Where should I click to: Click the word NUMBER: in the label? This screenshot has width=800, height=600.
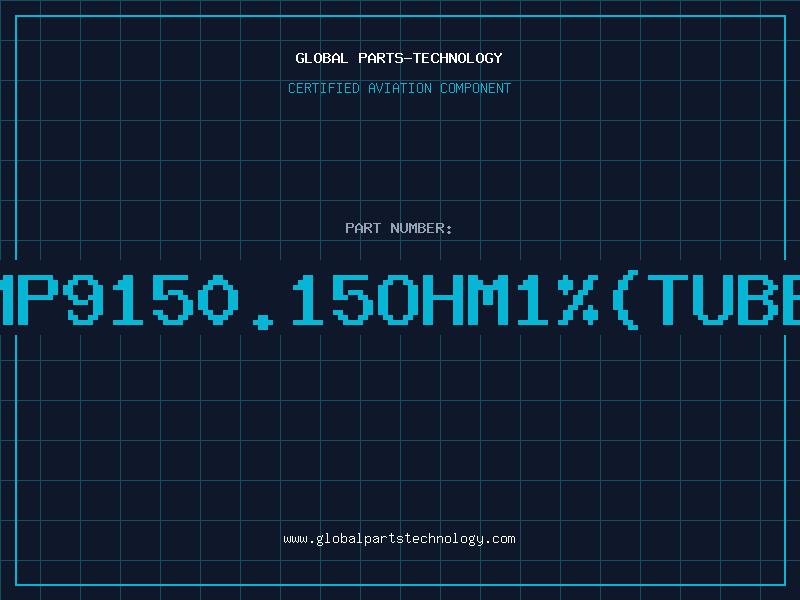421,228
